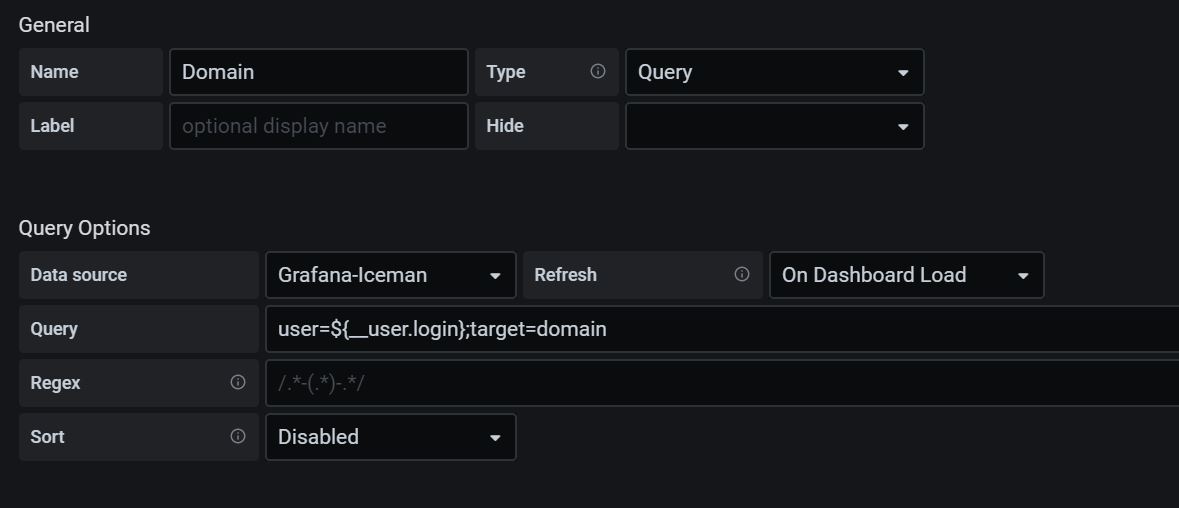The height and width of the screenshot is (508, 1179).
Task: Click the Name label
Action: (x=54, y=72)
